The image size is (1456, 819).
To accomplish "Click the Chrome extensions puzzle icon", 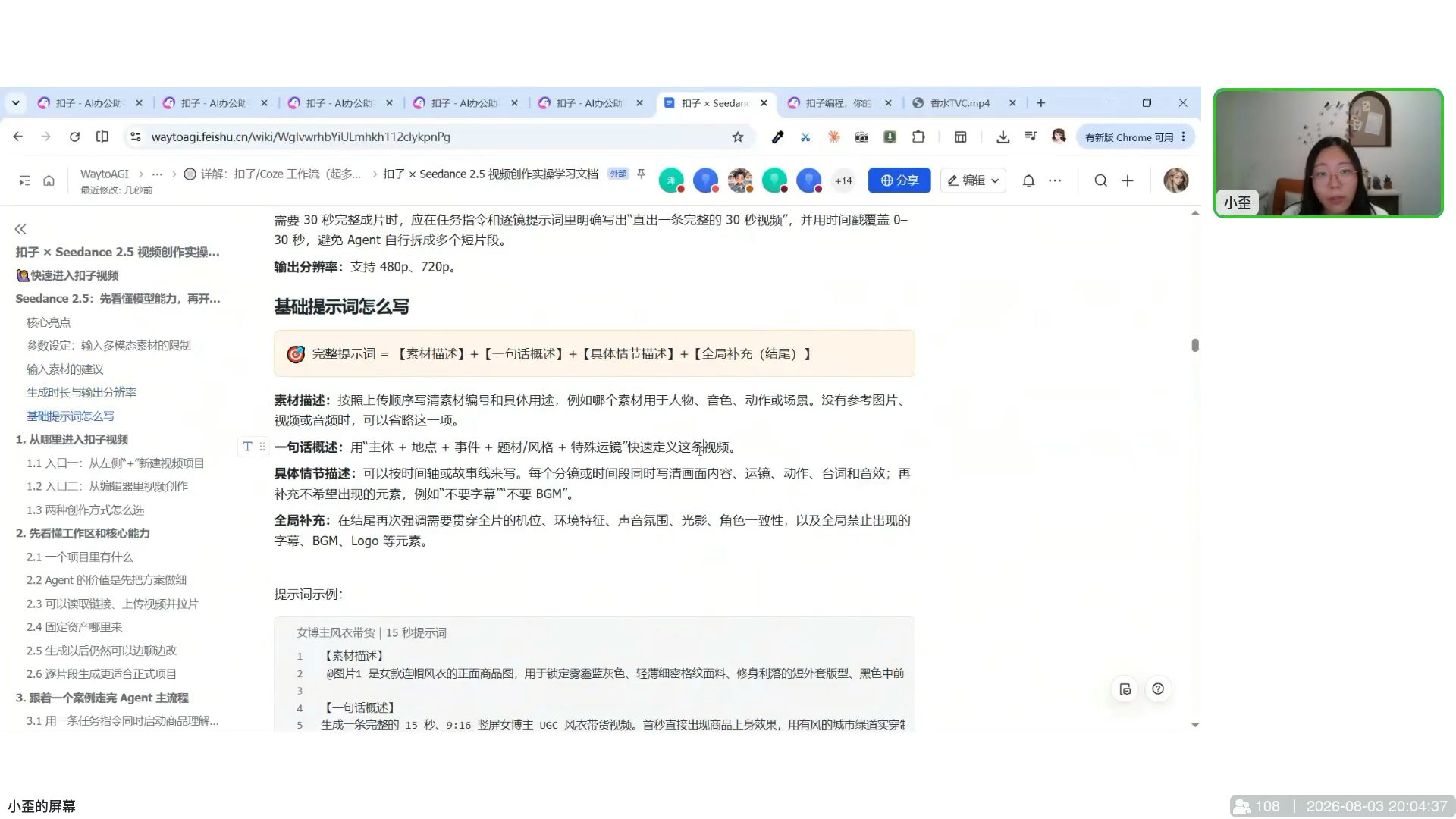I will tap(918, 137).
